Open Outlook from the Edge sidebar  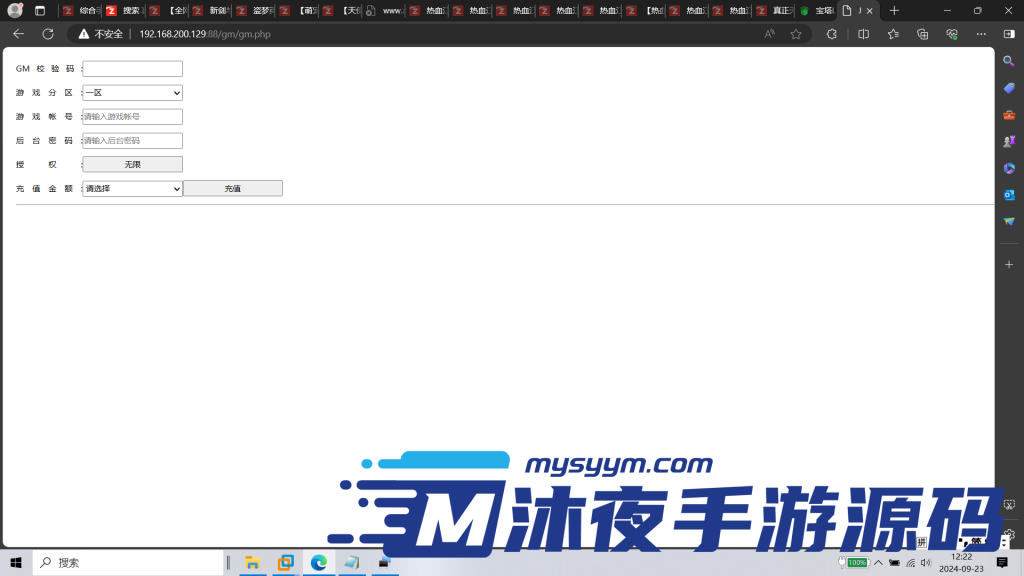coord(1011,195)
